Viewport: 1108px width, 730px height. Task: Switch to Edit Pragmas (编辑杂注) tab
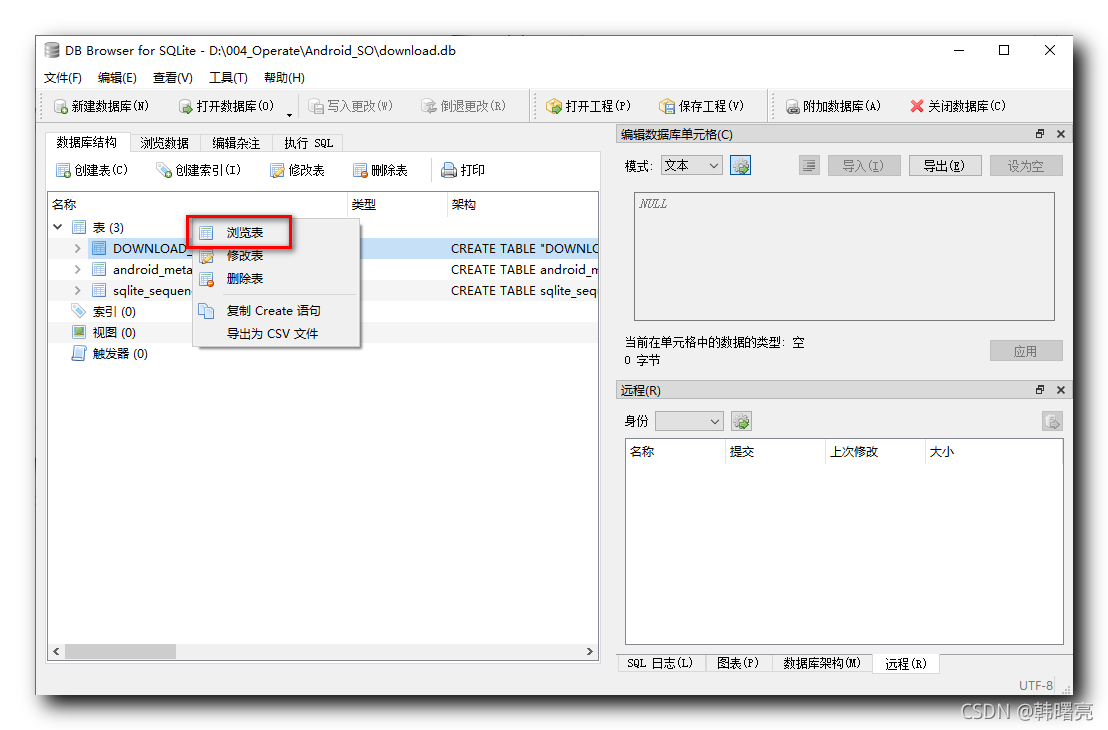pyautogui.click(x=236, y=143)
